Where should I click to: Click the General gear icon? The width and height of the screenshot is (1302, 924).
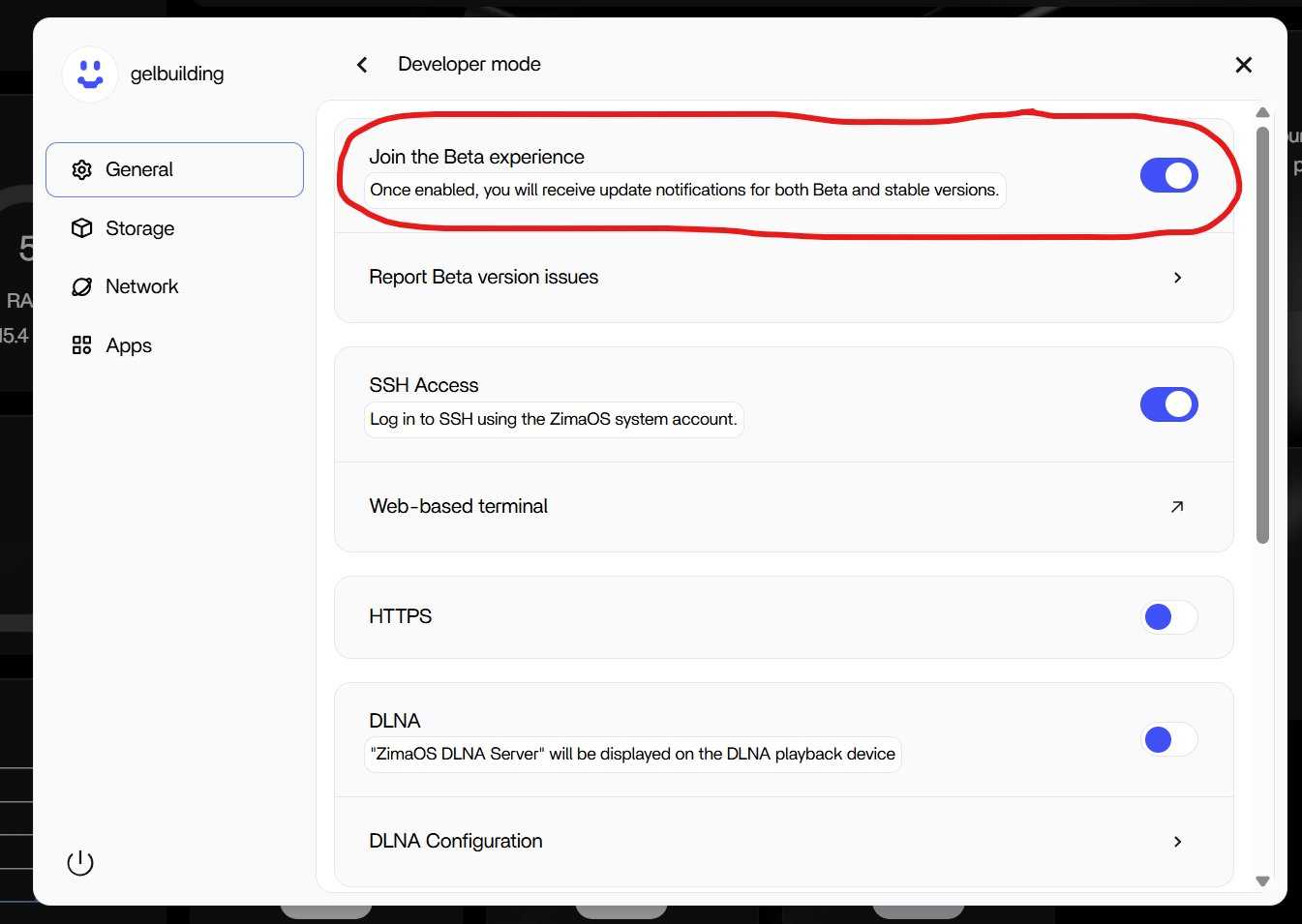point(82,170)
